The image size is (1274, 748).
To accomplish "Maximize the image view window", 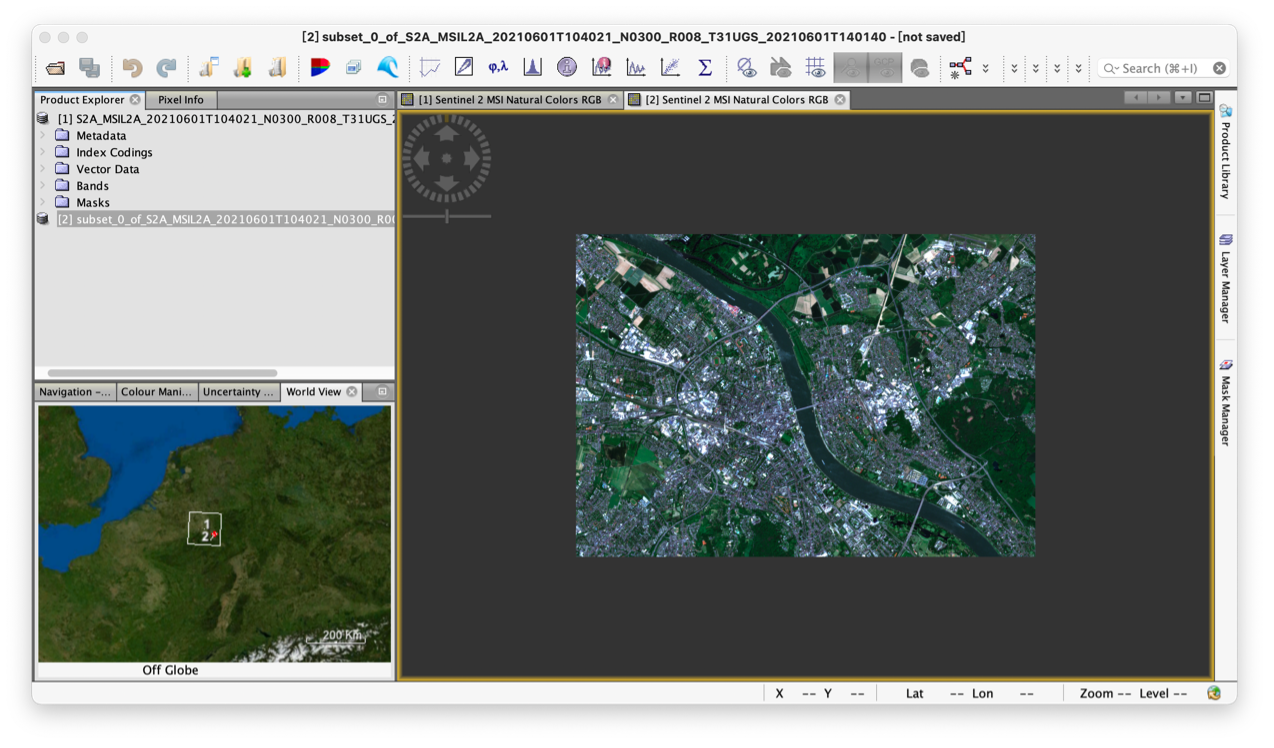I will point(1204,98).
